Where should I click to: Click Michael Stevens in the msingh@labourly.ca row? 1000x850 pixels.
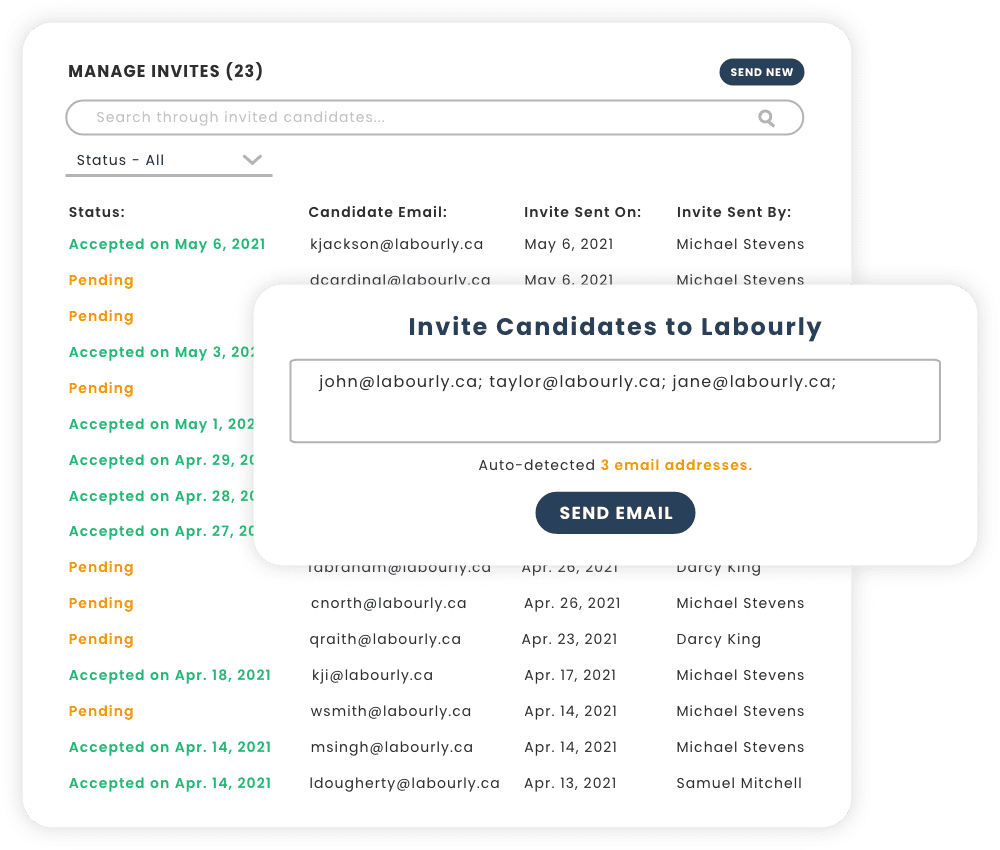coord(740,747)
